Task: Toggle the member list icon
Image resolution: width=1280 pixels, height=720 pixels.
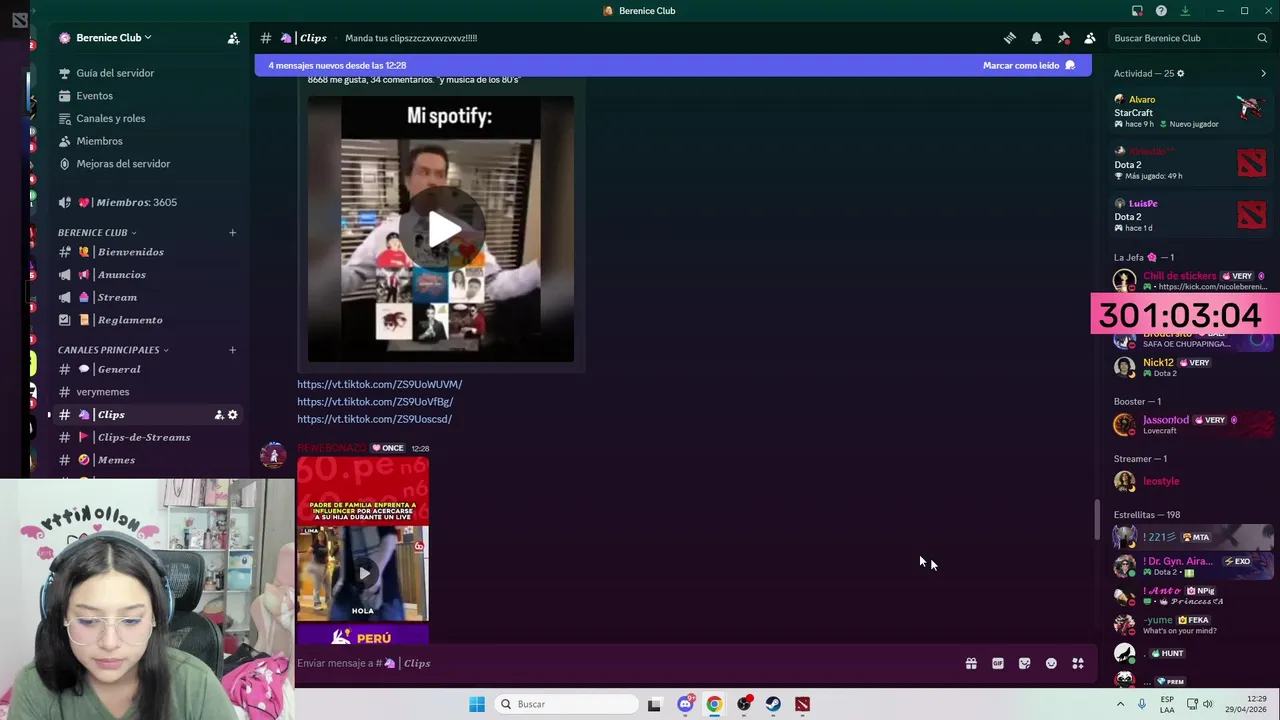Action: point(1090,38)
